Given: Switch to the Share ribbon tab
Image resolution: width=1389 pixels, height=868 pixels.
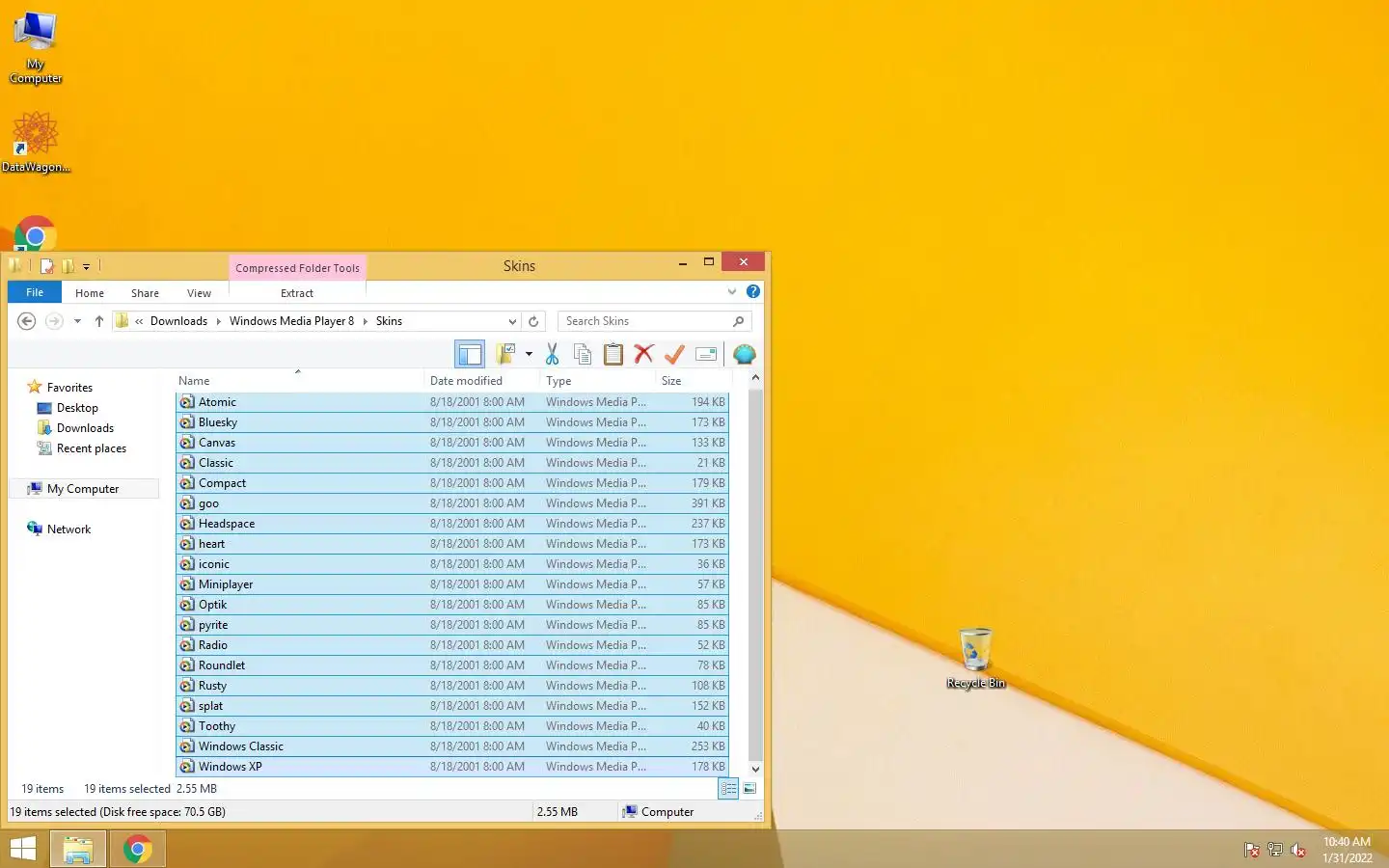Looking at the screenshot, I should click(145, 293).
